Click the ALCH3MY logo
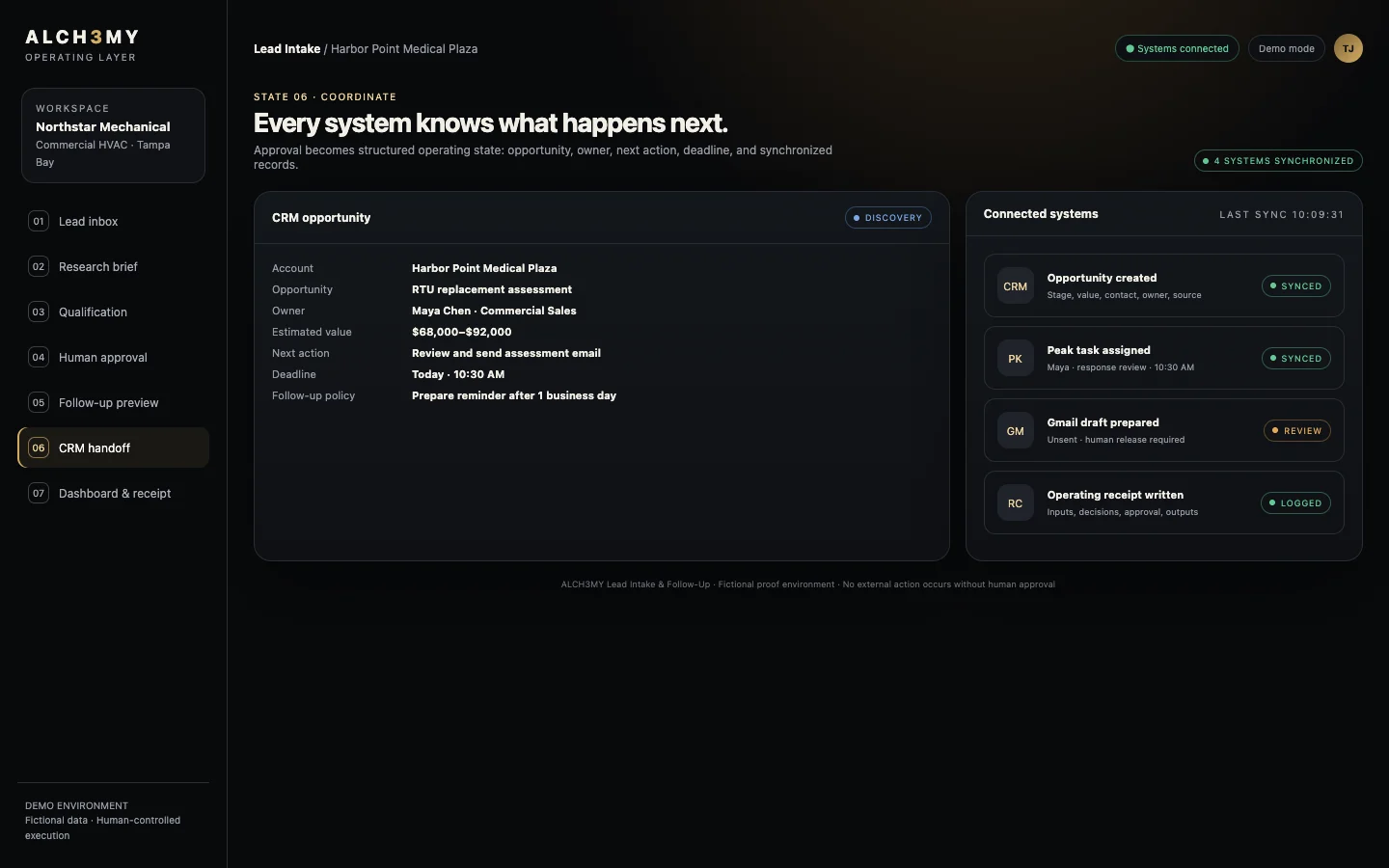Viewport: 1389px width, 868px height. click(82, 37)
